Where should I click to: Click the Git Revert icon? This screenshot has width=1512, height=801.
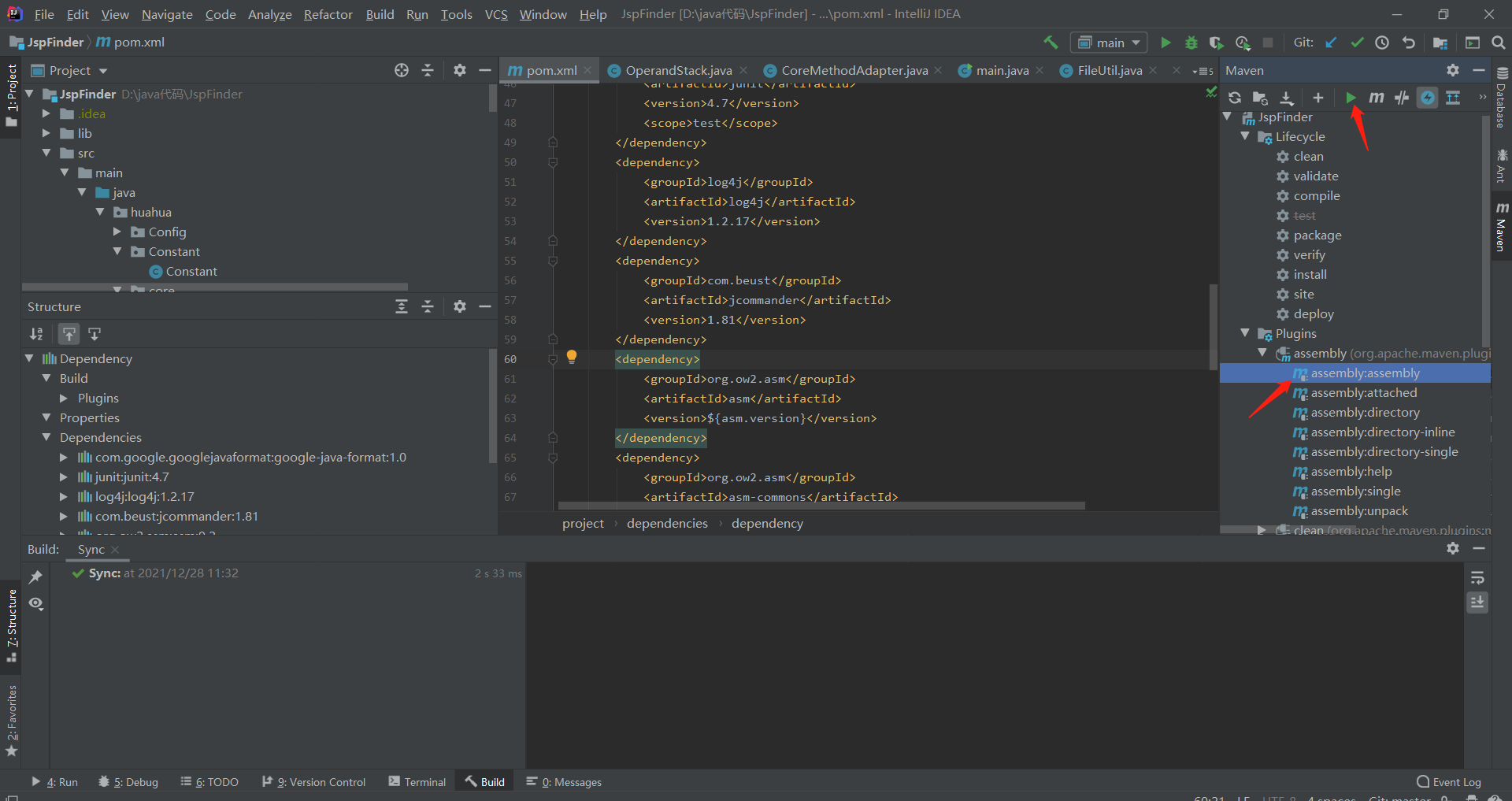(x=1409, y=43)
